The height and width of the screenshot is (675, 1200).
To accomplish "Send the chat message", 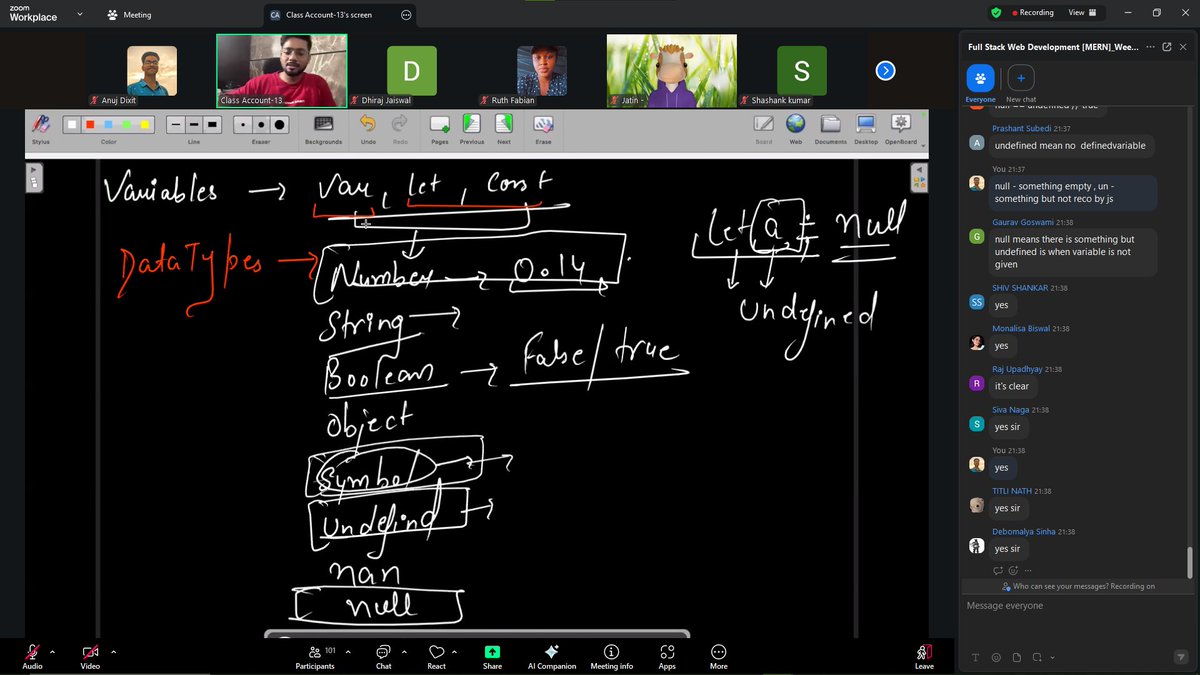I will tap(1180, 657).
